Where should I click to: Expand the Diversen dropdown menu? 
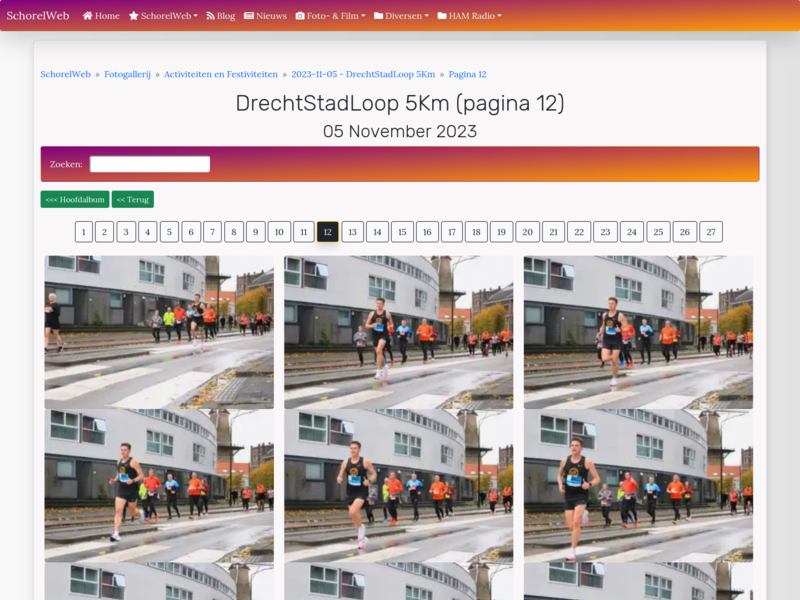pyautogui.click(x=401, y=16)
